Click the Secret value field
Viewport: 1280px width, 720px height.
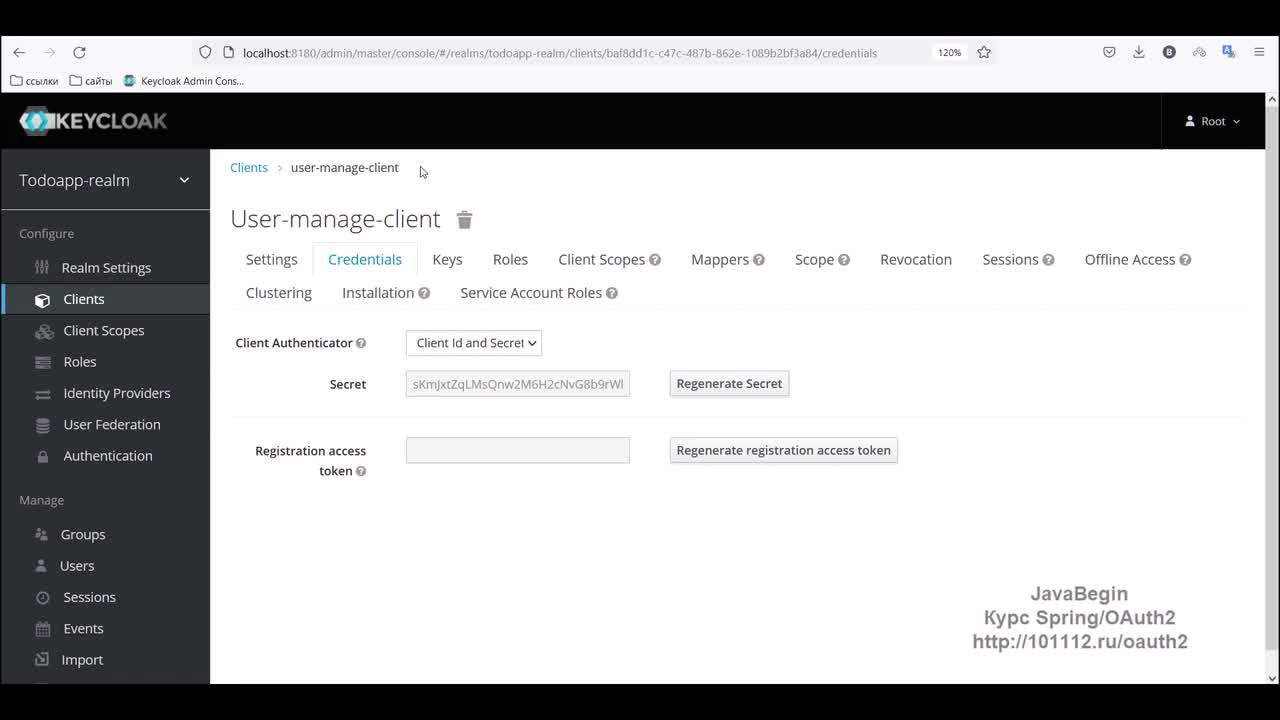pyautogui.click(x=518, y=384)
